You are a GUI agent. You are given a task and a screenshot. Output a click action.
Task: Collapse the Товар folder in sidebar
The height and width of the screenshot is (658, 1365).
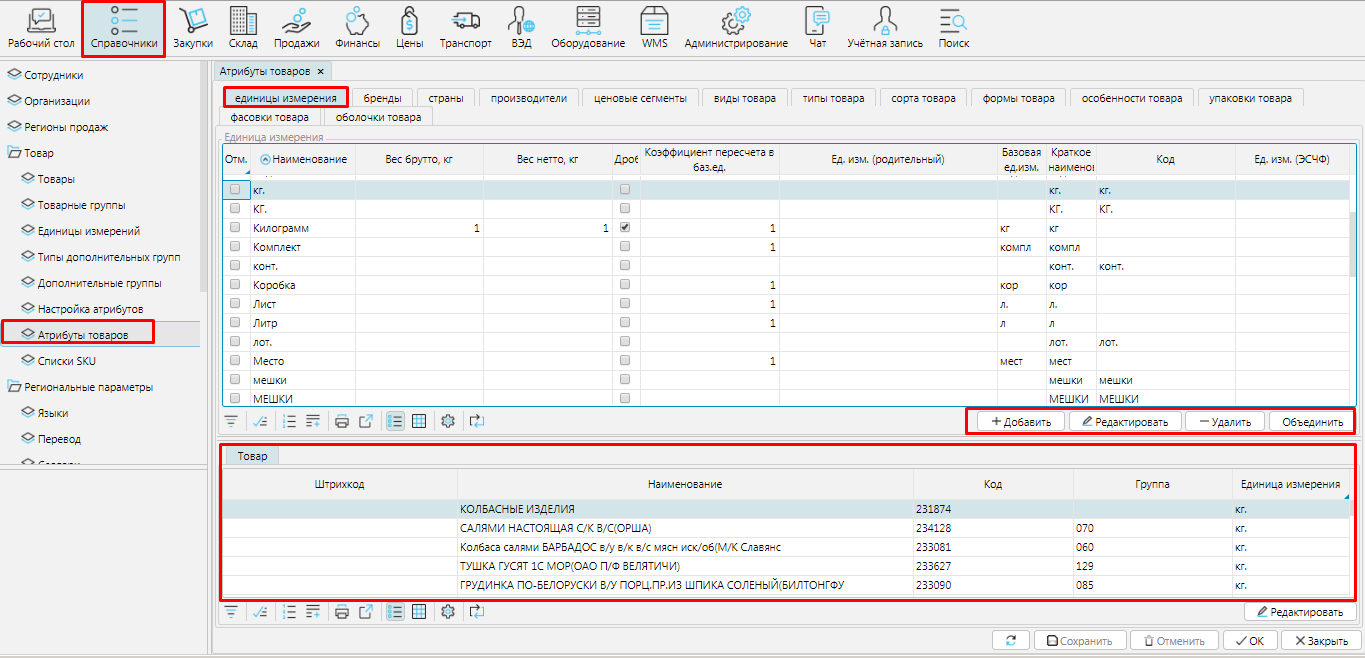click(14, 153)
